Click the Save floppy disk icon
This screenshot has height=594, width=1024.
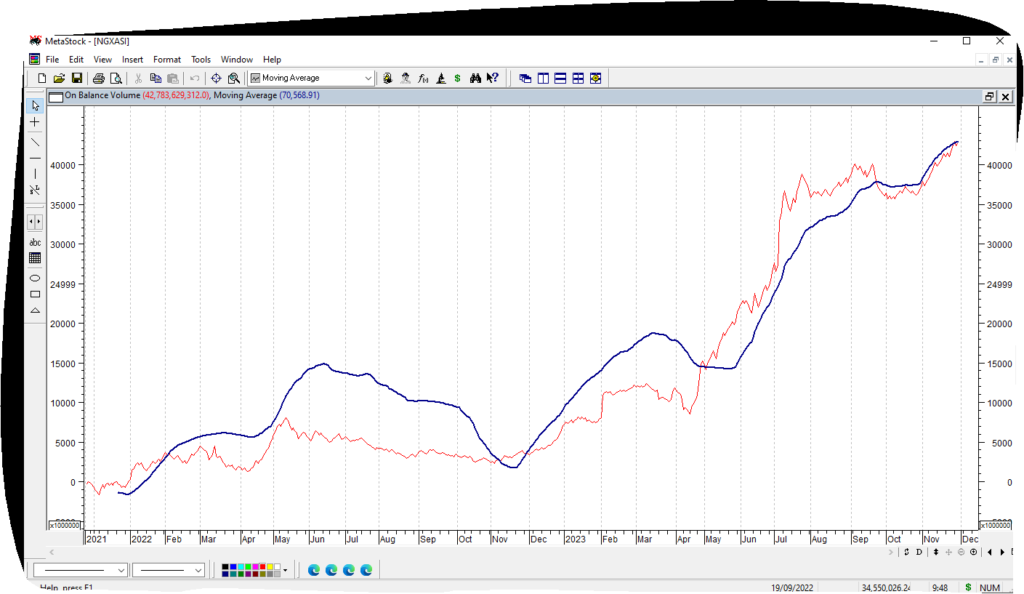tap(76, 78)
